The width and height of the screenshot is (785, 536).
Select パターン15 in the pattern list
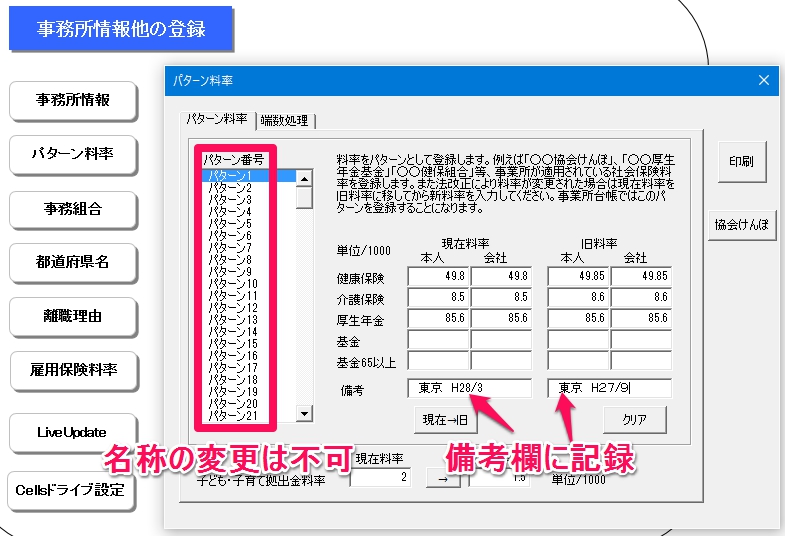(x=249, y=344)
